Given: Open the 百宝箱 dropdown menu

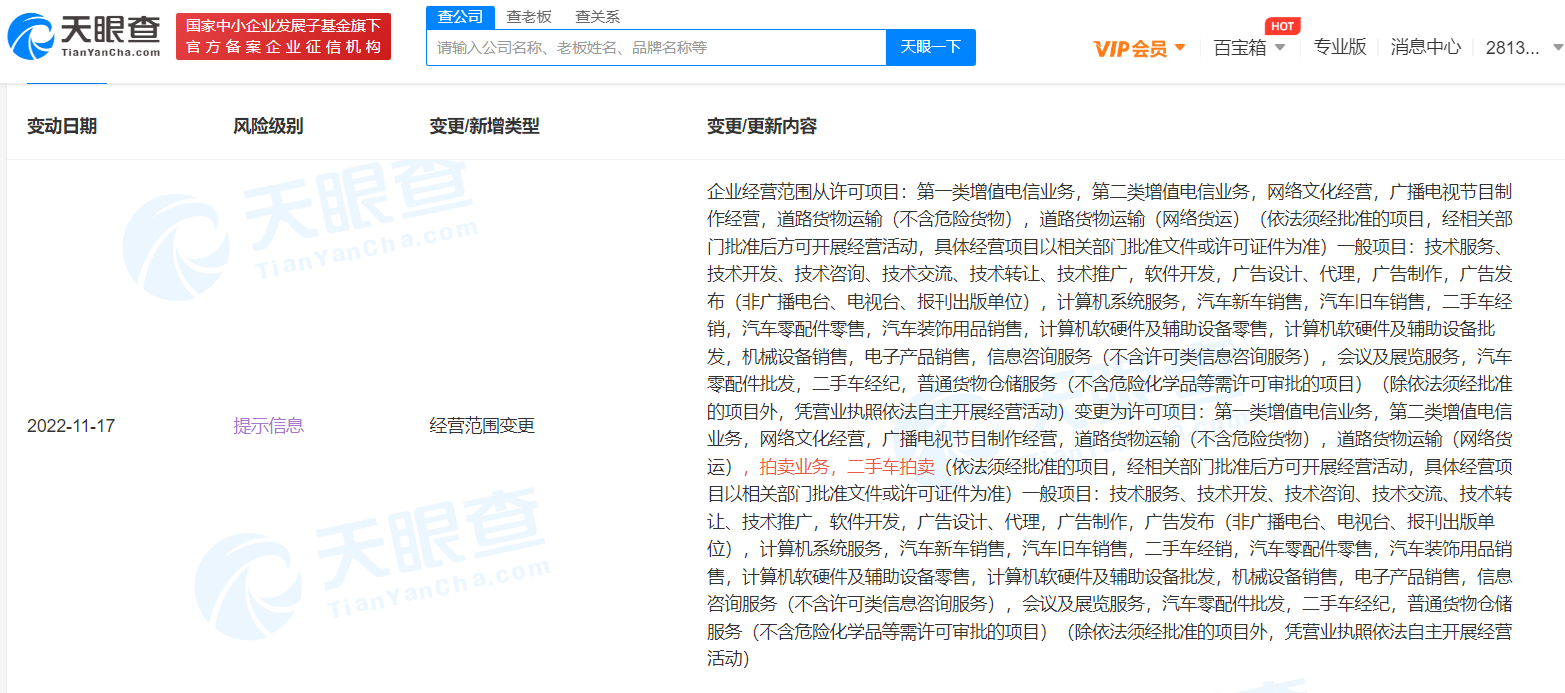Looking at the screenshot, I should pos(1243,47).
